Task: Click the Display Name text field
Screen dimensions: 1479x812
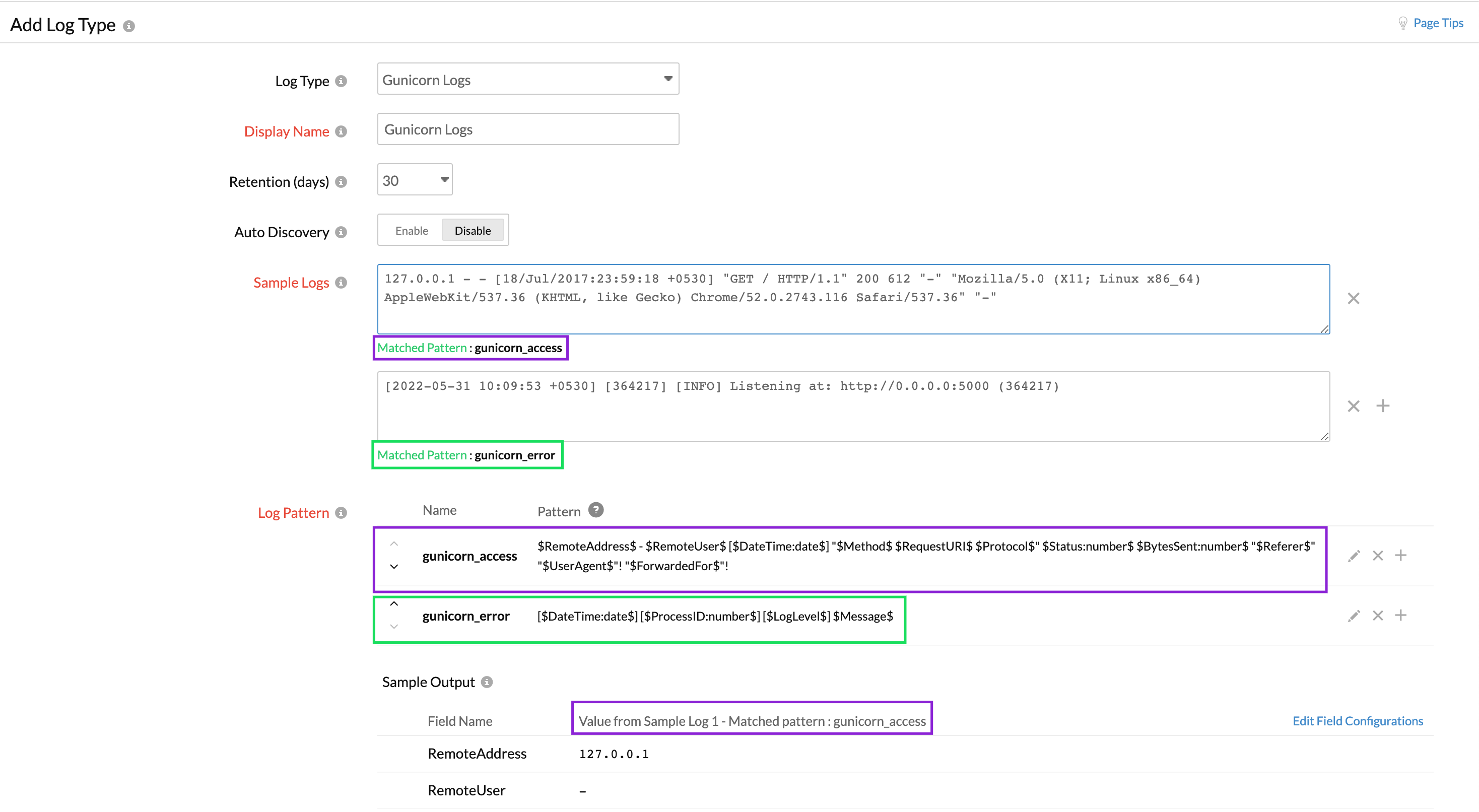Action: [527, 129]
